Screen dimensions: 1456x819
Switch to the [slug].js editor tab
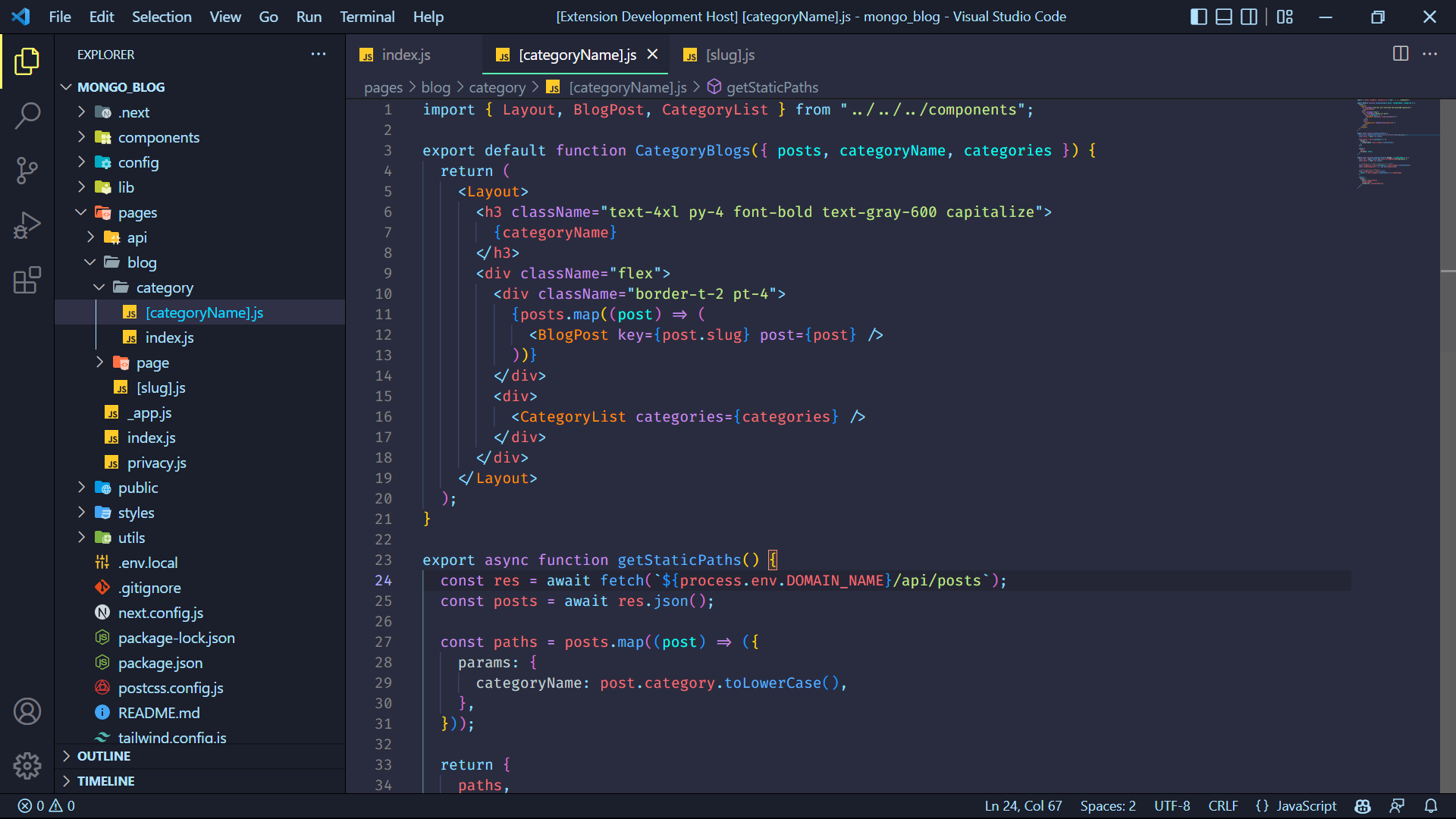(730, 55)
